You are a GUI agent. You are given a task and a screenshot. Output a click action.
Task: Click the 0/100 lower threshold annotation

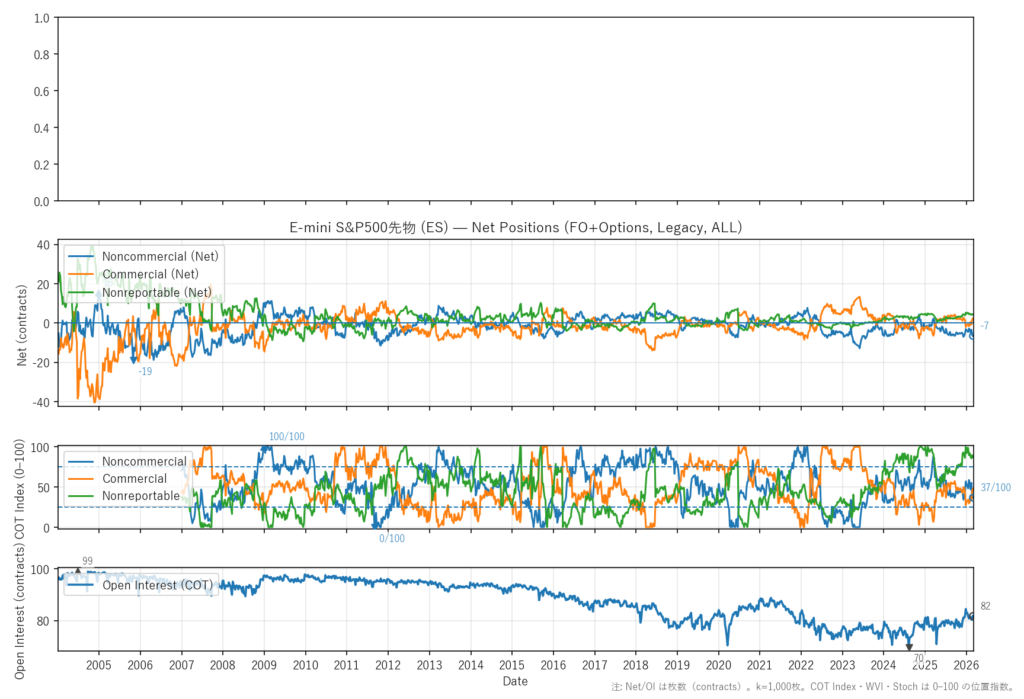coord(392,538)
